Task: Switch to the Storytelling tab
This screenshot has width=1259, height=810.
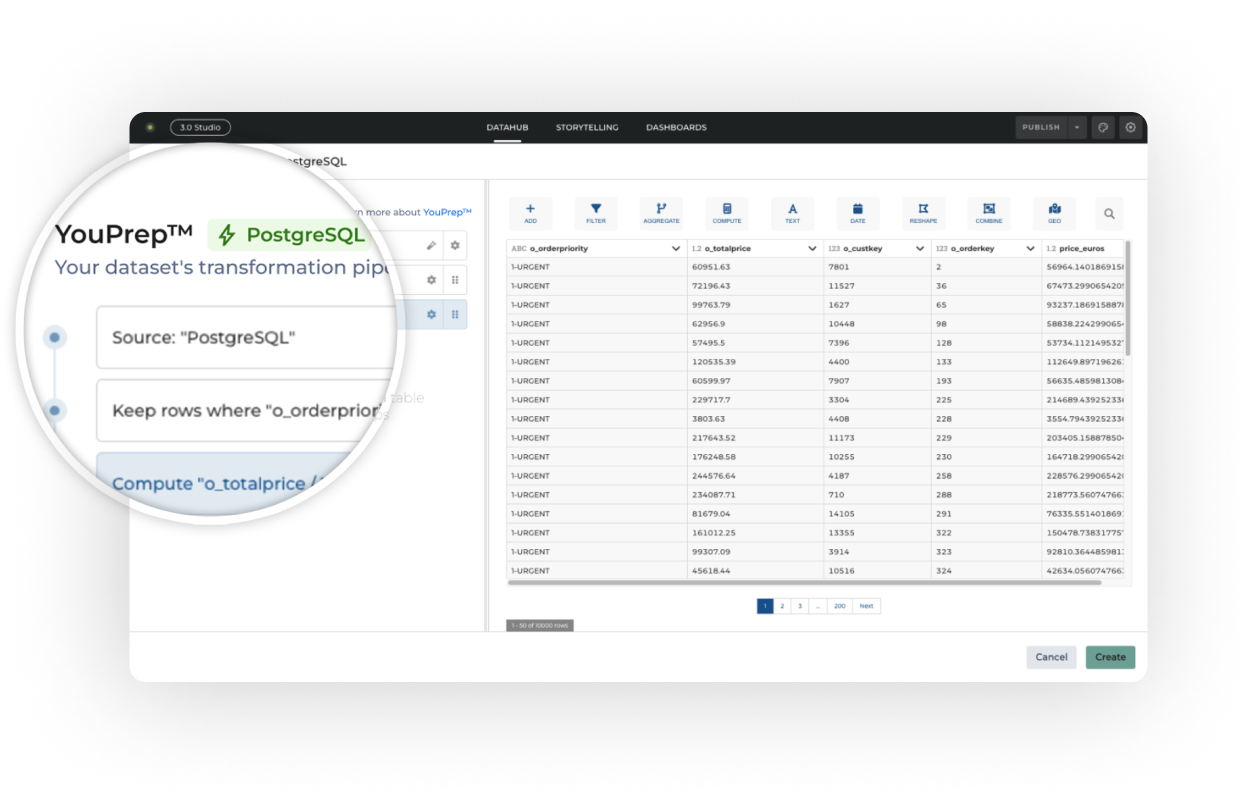Action: tap(587, 127)
